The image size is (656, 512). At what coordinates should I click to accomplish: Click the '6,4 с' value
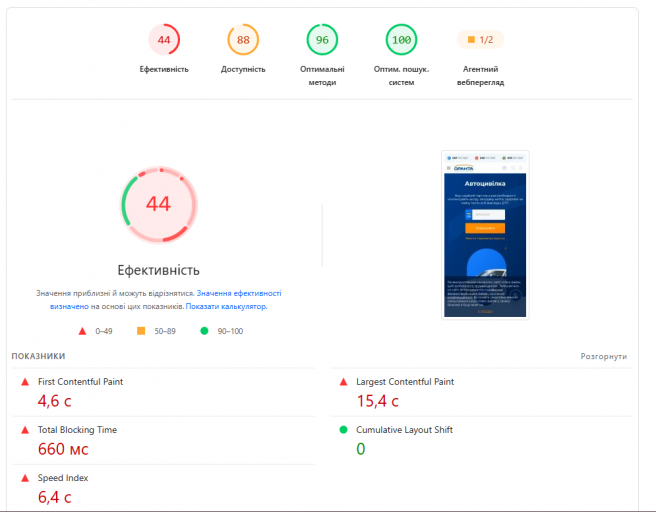click(x=54, y=497)
